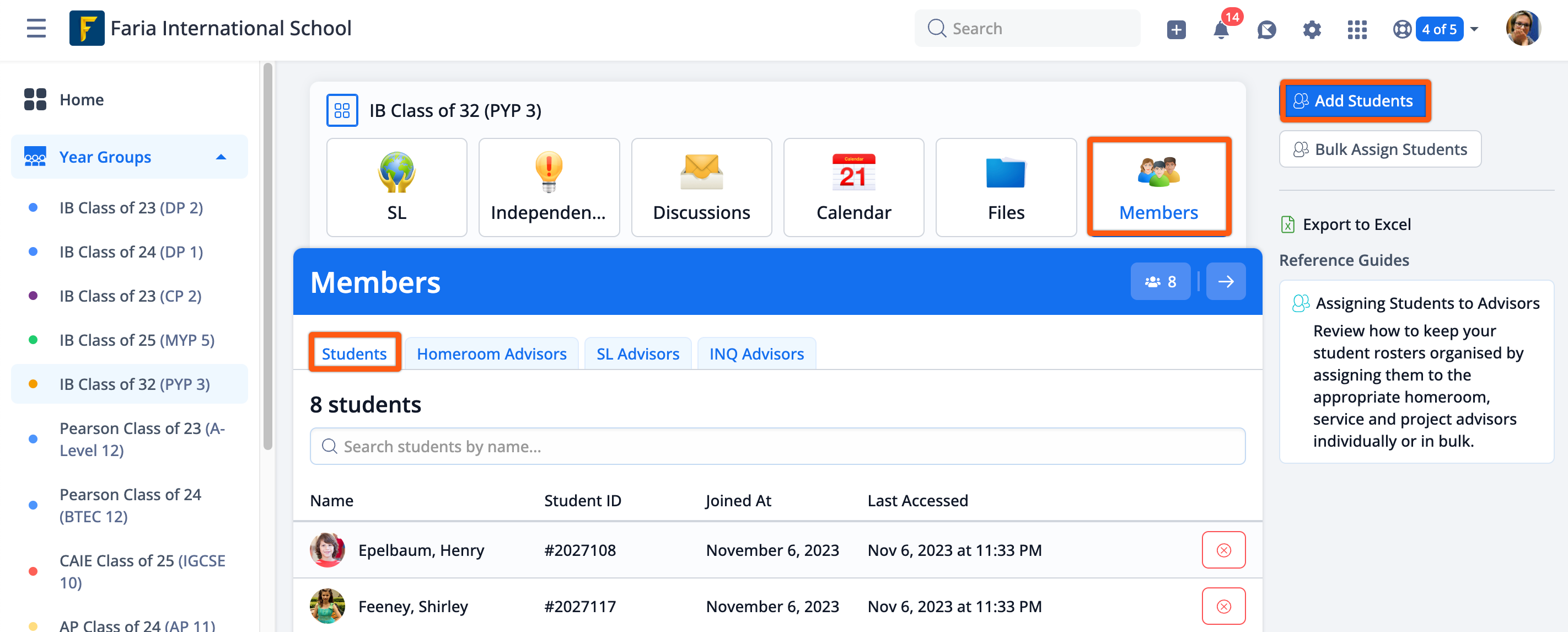Collapse the Year Groups section
Image resolution: width=1568 pixels, height=632 pixels.
tap(221, 157)
